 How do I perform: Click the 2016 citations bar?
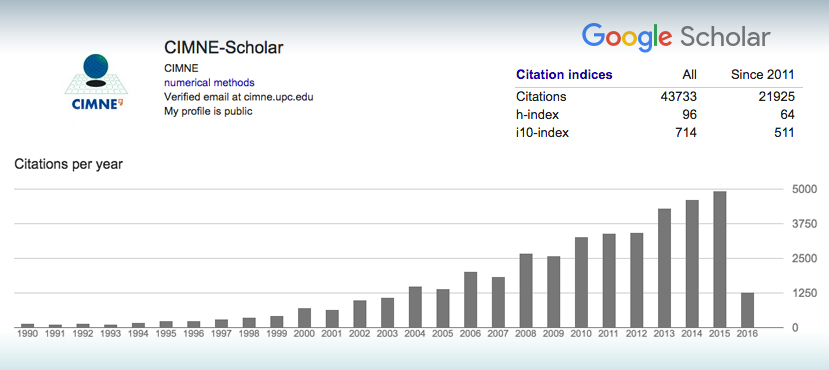tap(747, 310)
